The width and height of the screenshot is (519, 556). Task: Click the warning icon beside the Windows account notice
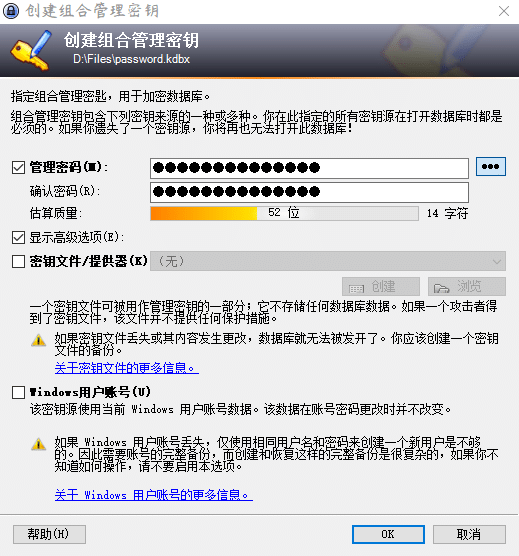[38, 444]
